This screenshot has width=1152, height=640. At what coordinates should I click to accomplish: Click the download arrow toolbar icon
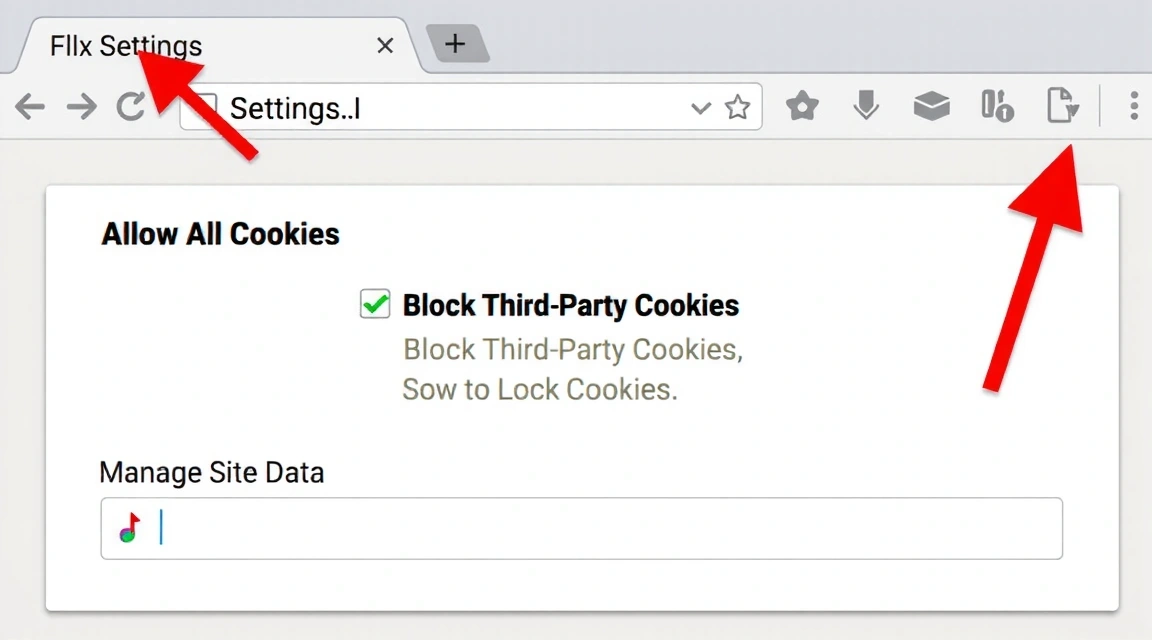(864, 106)
